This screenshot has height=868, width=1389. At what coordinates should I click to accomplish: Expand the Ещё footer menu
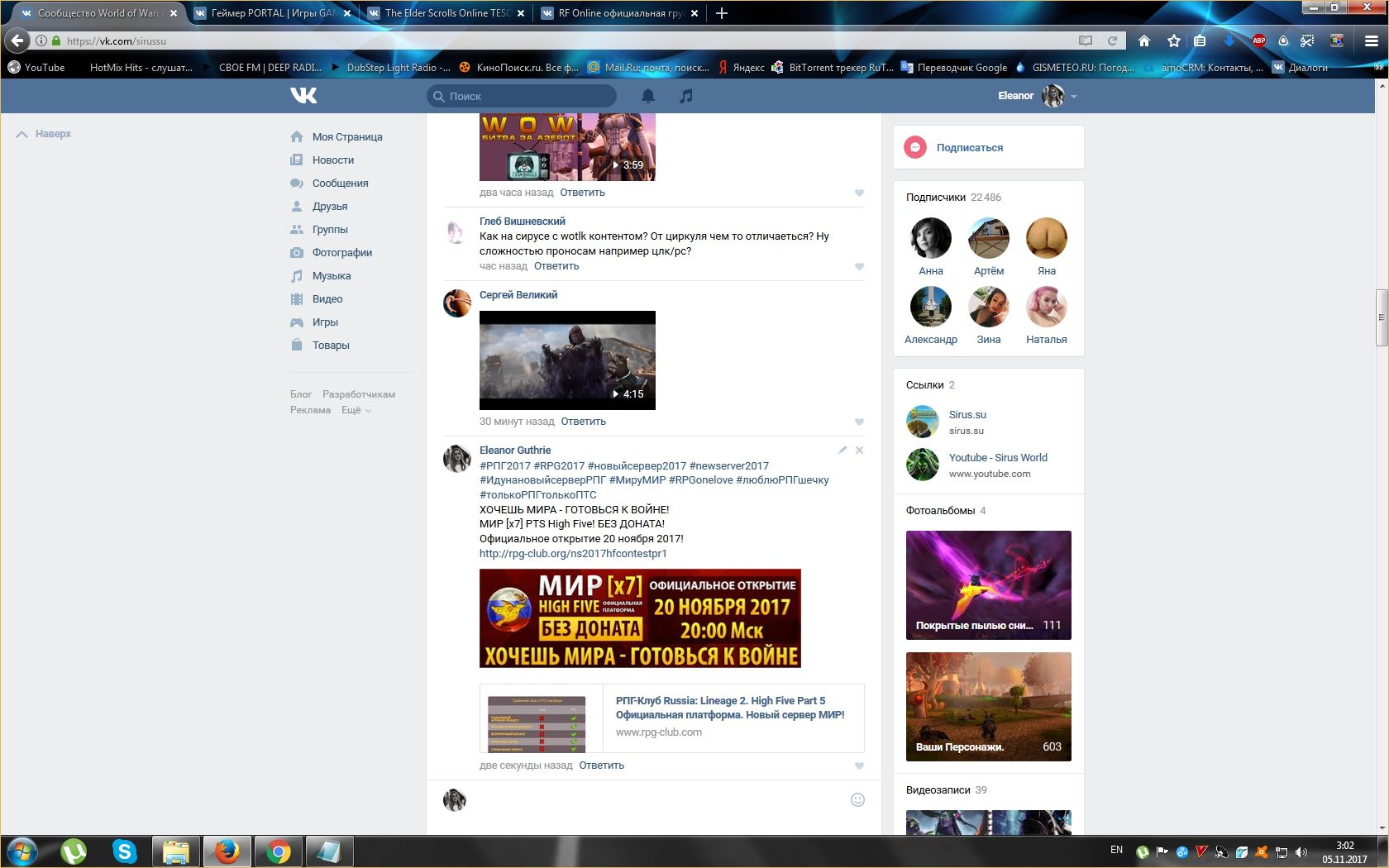[356, 410]
